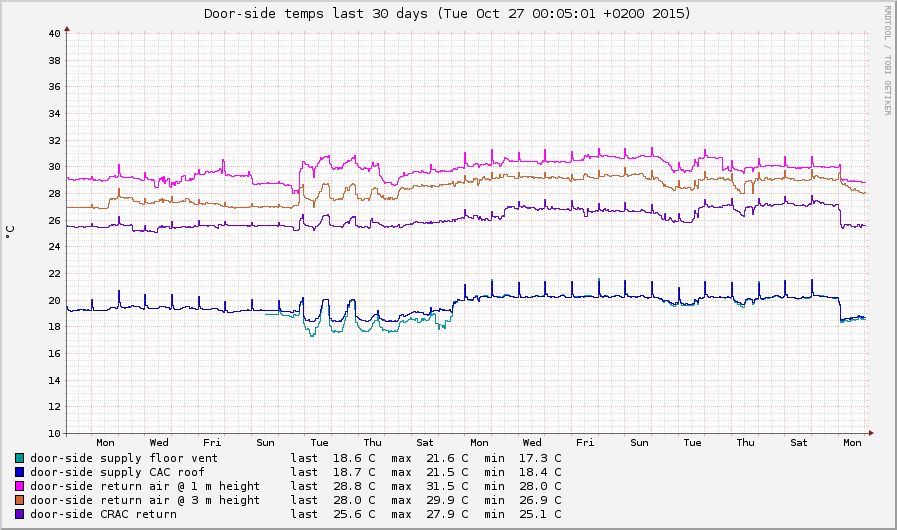The width and height of the screenshot is (897, 530).
Task: Click the red arrow at the x-axis right end
Action: 871,433
